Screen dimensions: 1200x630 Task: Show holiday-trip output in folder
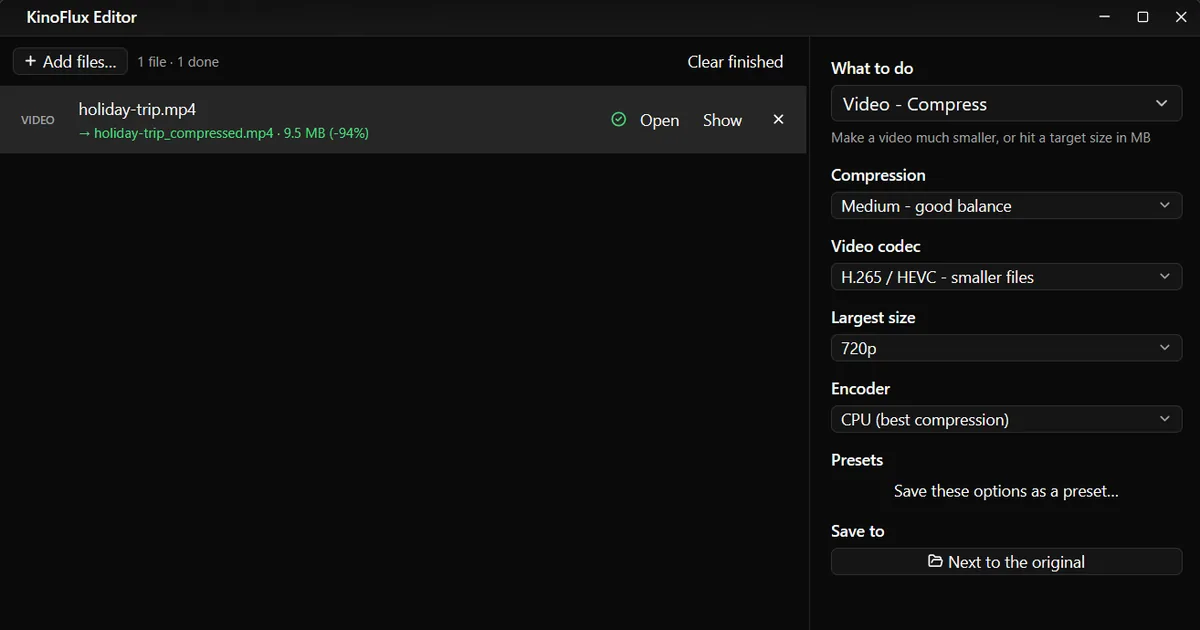click(722, 120)
